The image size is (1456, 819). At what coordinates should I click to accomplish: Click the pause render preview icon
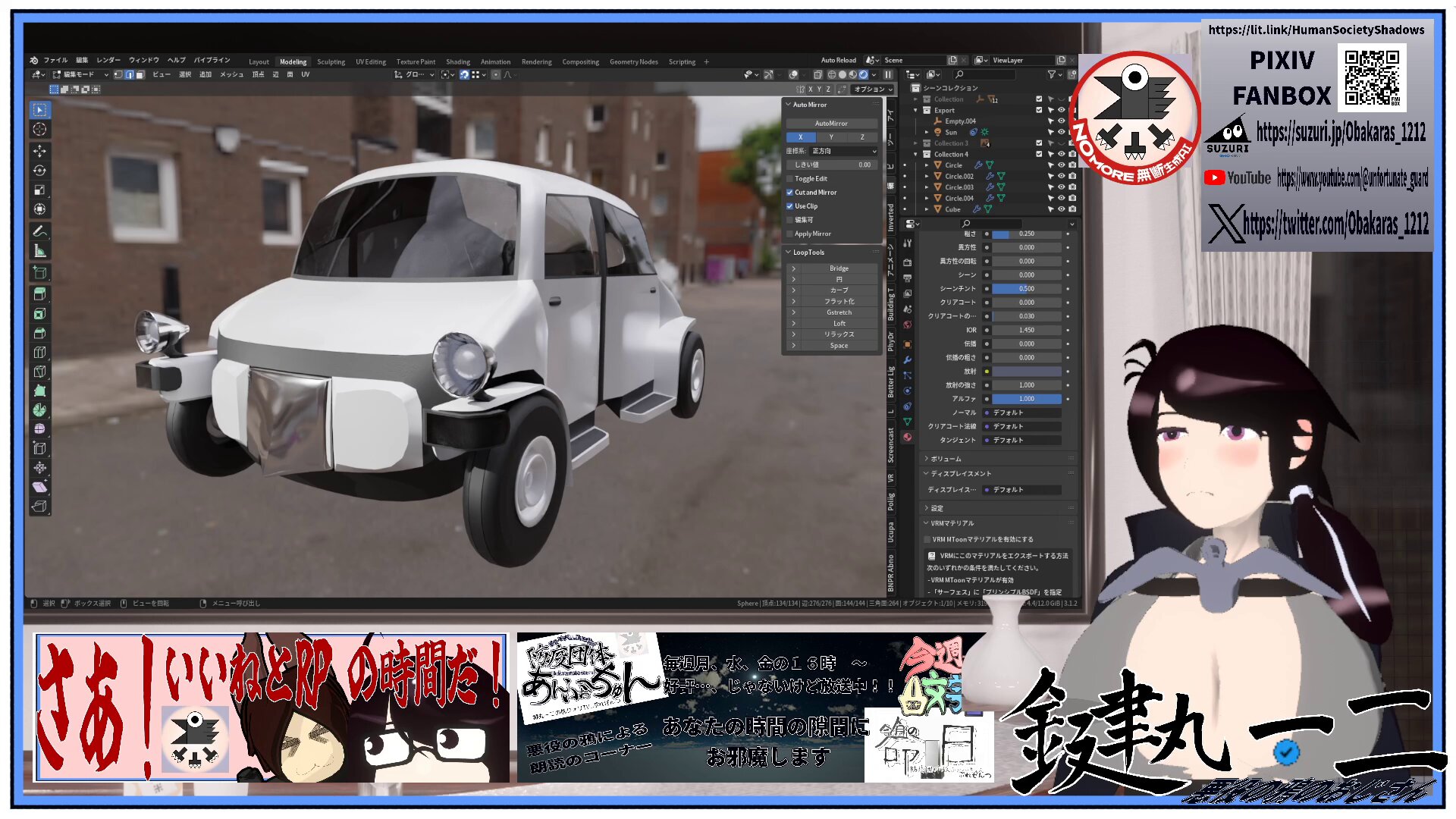(888, 75)
